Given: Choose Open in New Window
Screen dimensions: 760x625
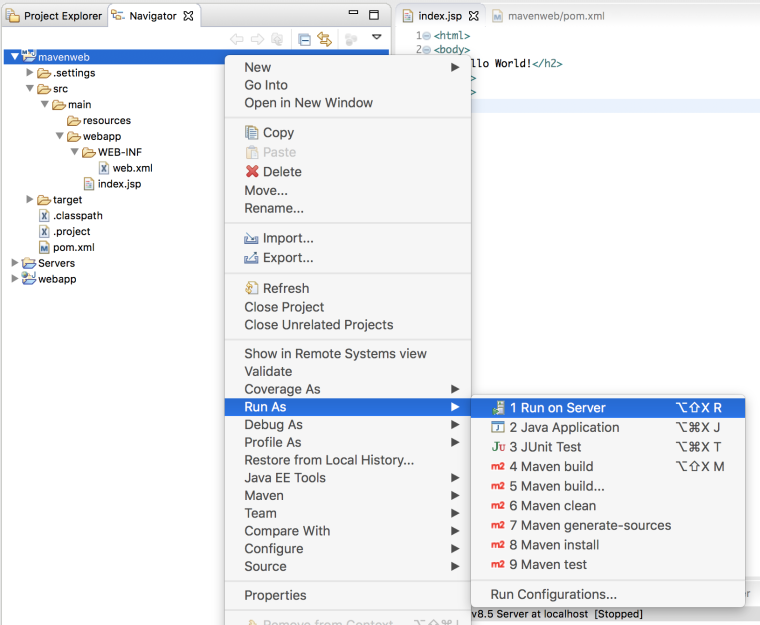Looking at the screenshot, I should pos(348,103).
